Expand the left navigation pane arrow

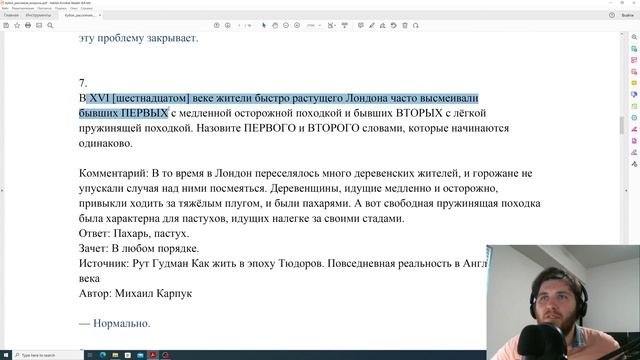point(2,190)
